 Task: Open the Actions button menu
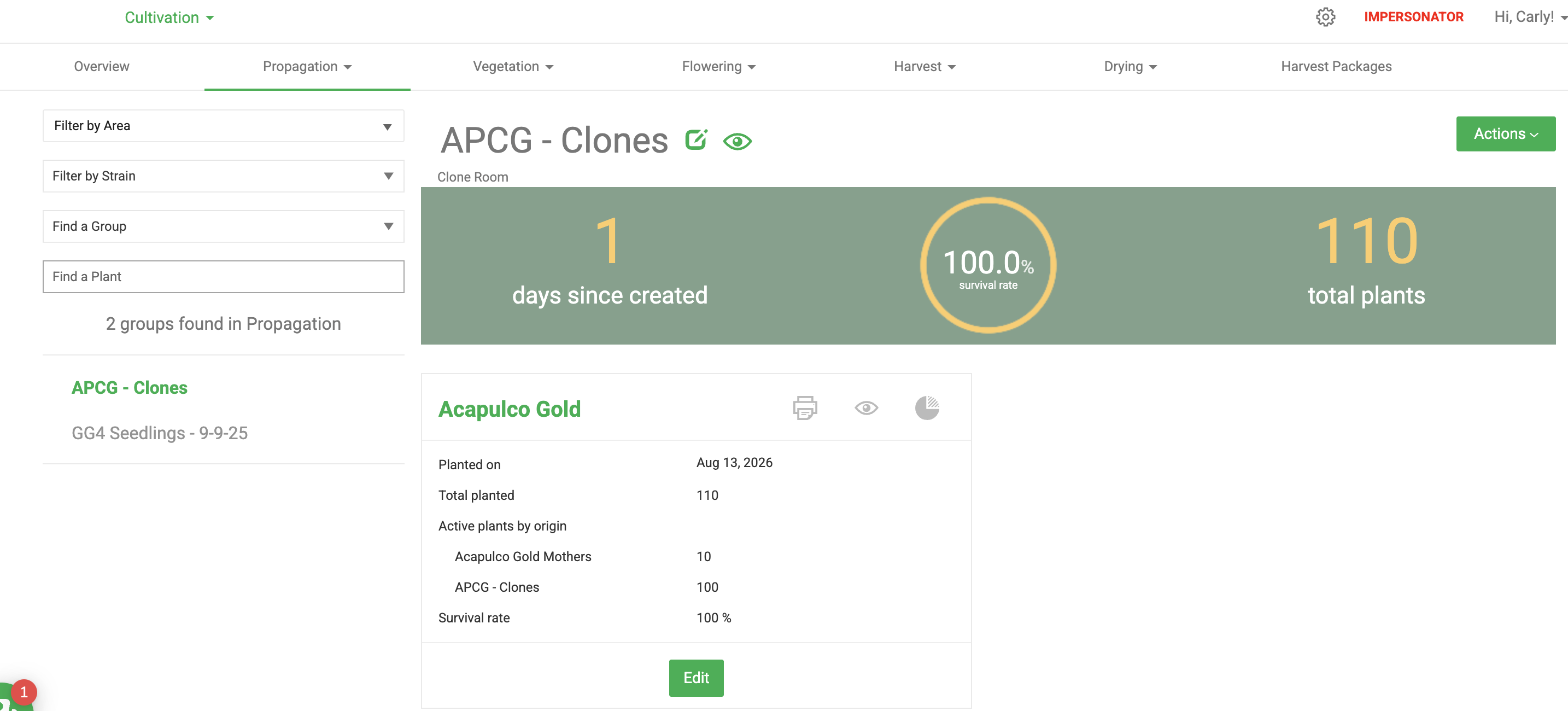pos(1505,134)
